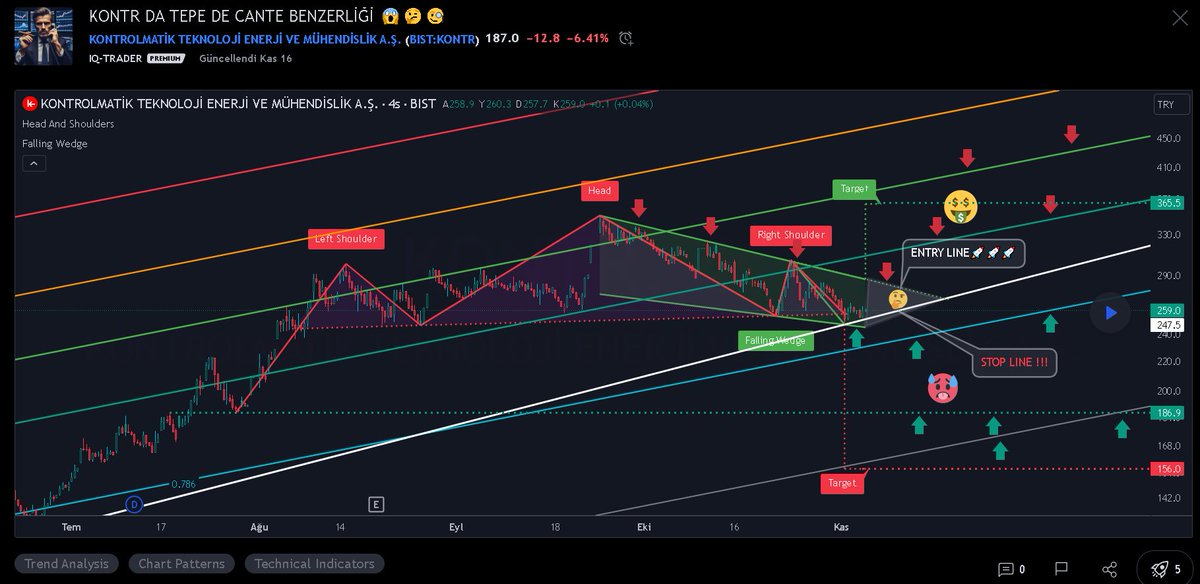Click the E earnings marker on timeline
Screen dimensions: 1200x584
click(x=376, y=503)
